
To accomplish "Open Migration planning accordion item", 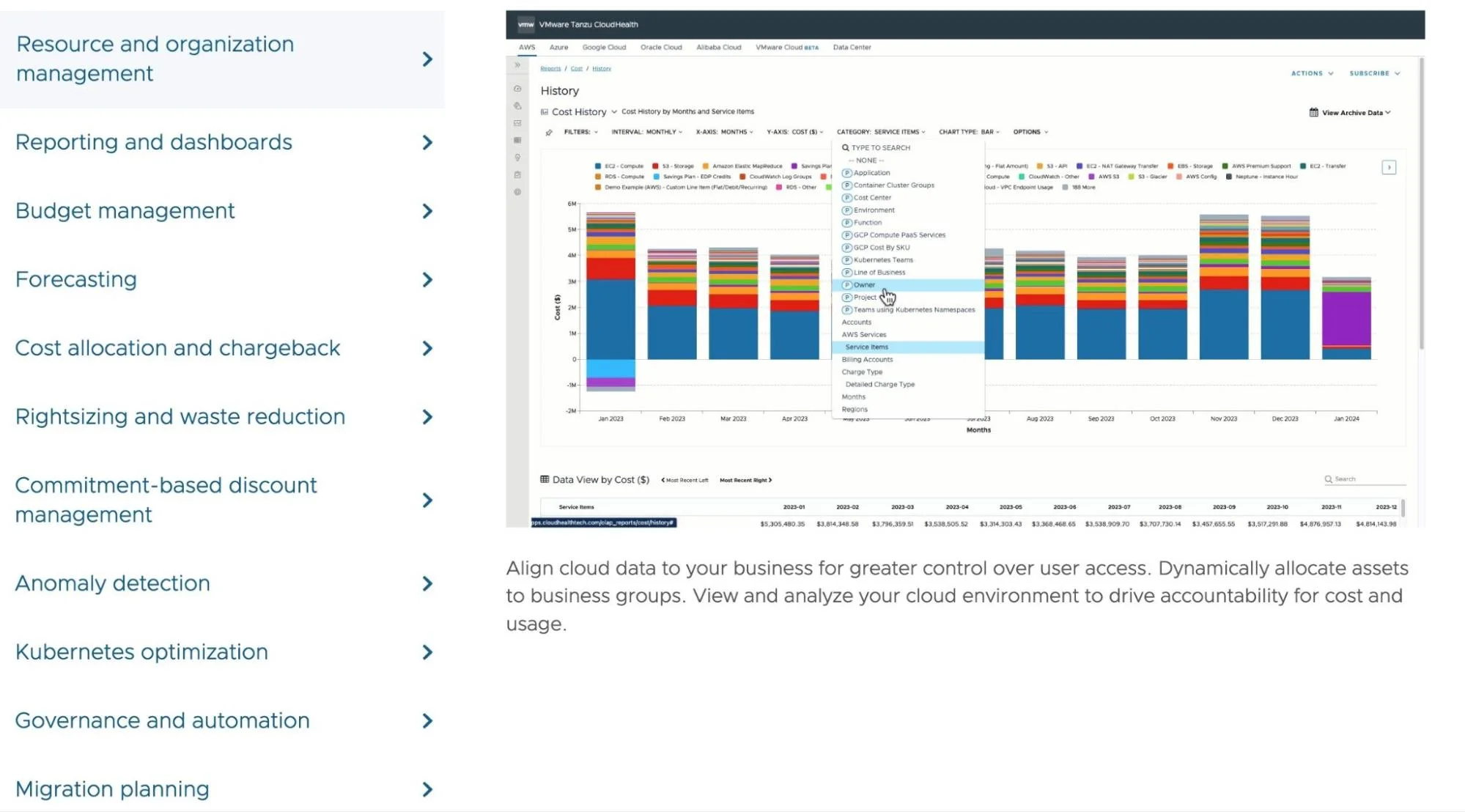I will point(222,789).
